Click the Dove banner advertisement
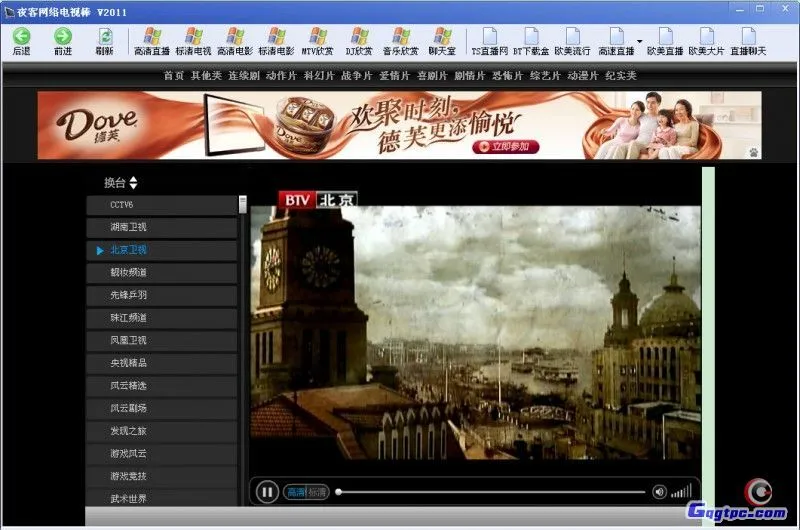The width and height of the screenshot is (800, 530). (399, 125)
